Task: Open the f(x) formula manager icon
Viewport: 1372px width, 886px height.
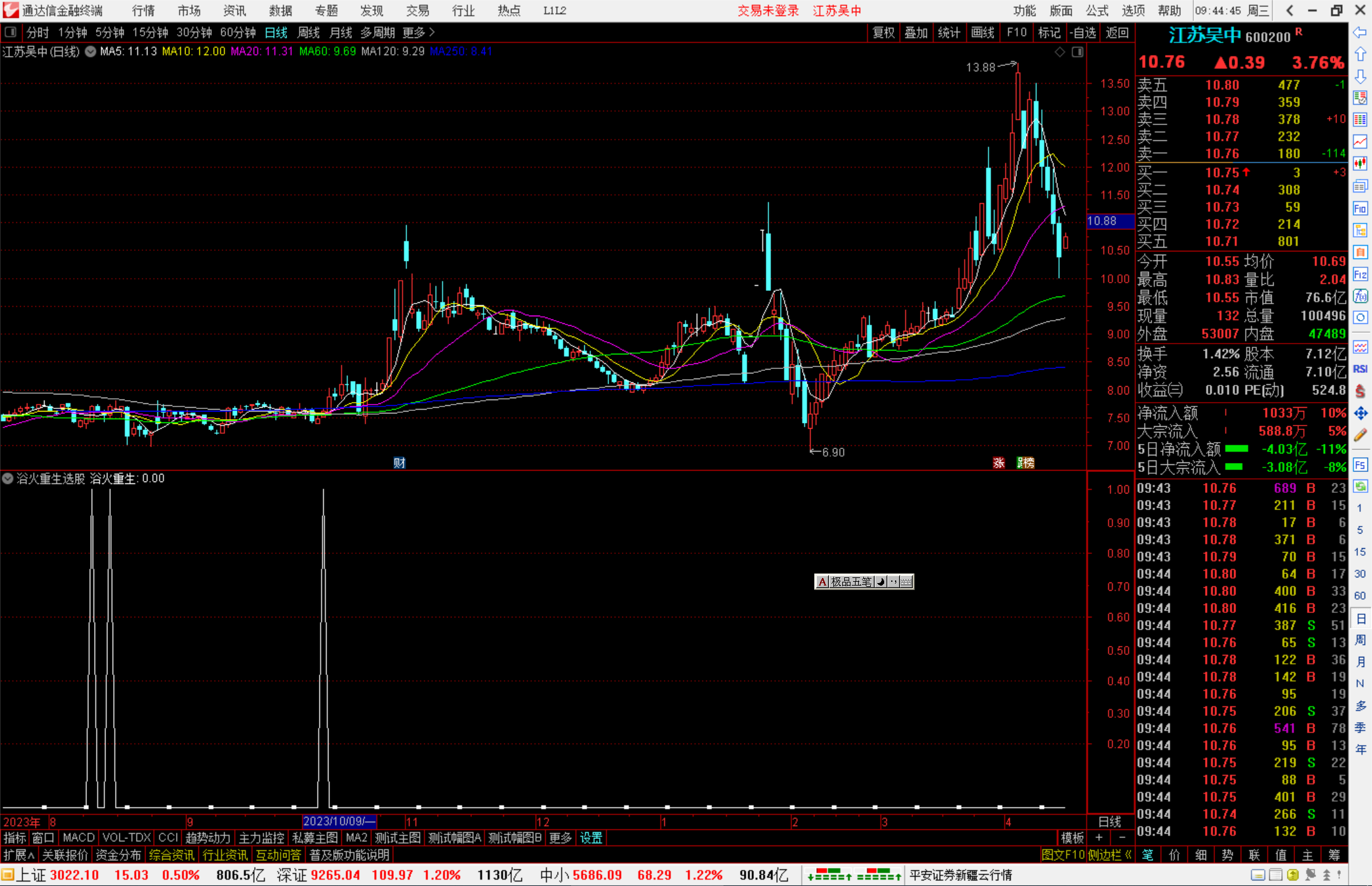Action: [x=1360, y=296]
